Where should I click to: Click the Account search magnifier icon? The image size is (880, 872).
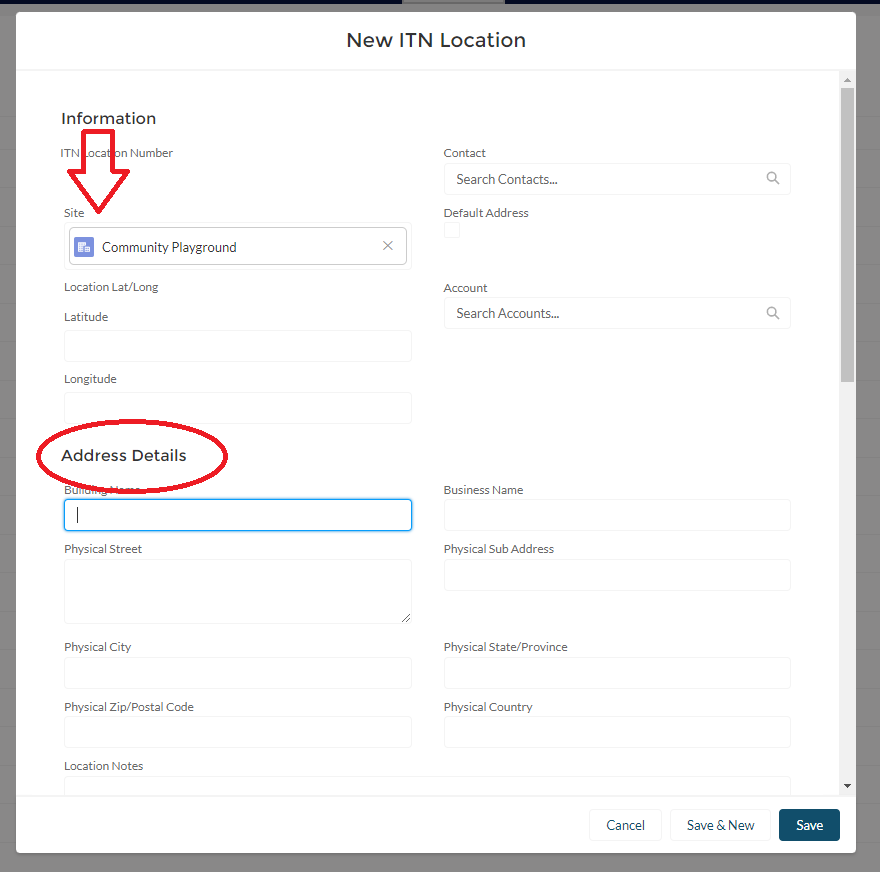[772, 313]
